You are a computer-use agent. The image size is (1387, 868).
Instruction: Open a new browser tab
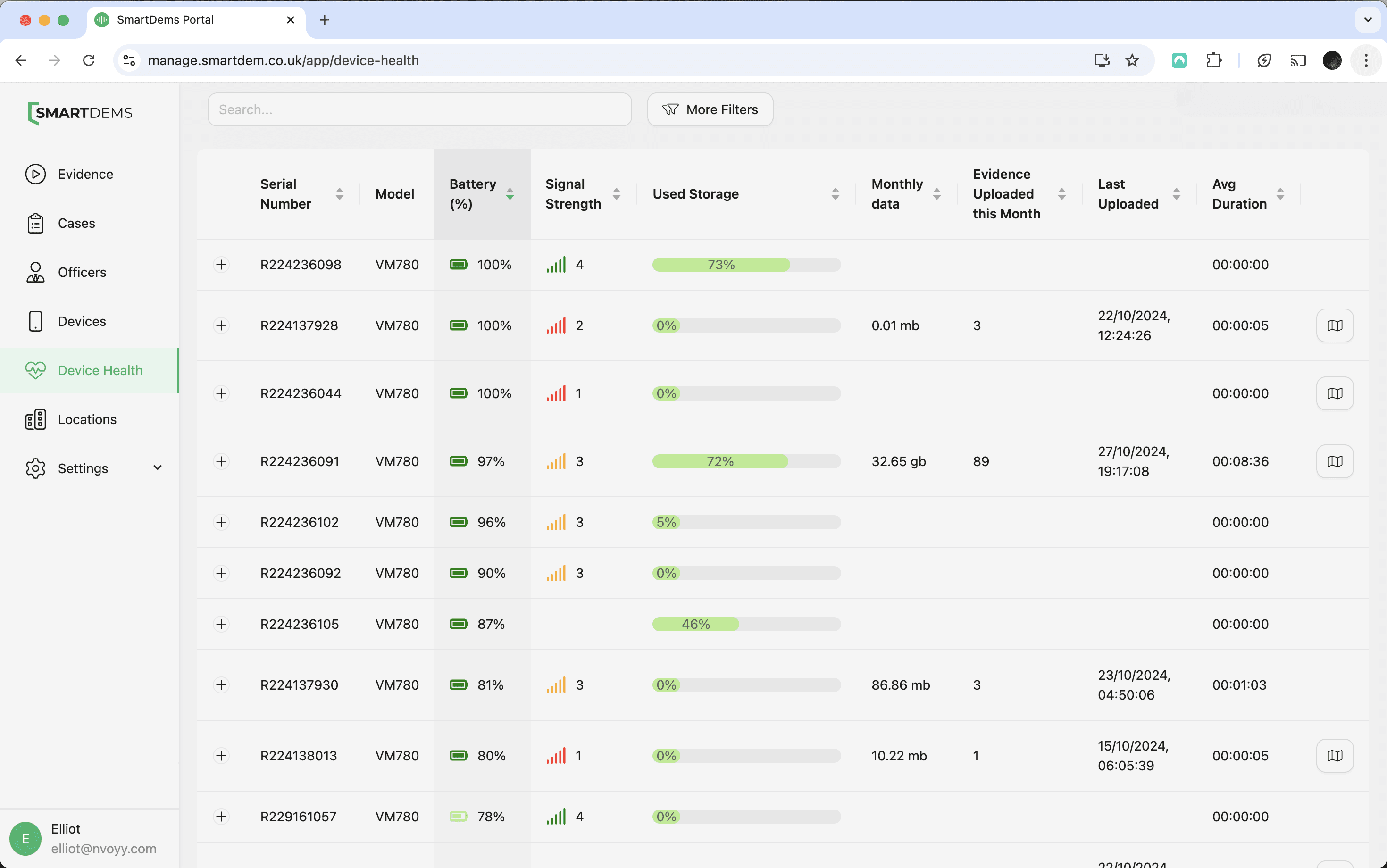pos(325,20)
